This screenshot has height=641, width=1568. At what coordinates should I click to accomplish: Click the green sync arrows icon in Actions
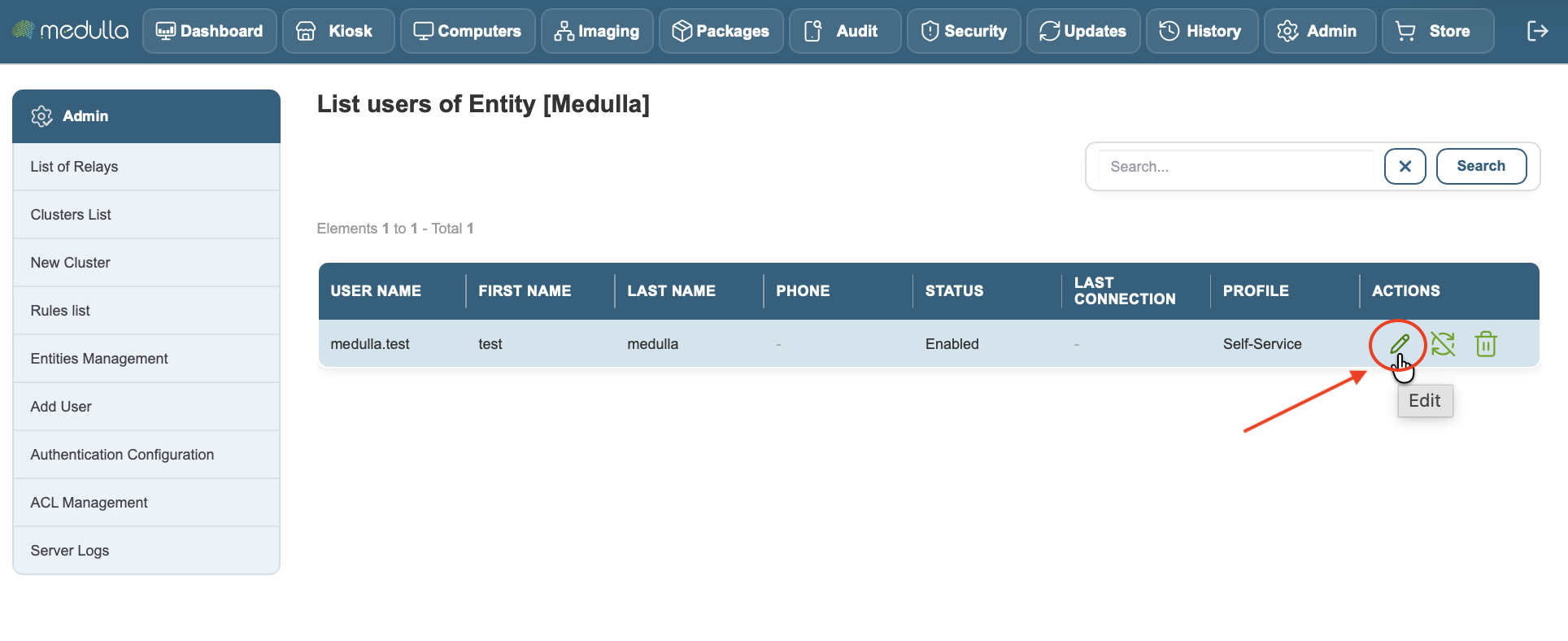pos(1443,344)
